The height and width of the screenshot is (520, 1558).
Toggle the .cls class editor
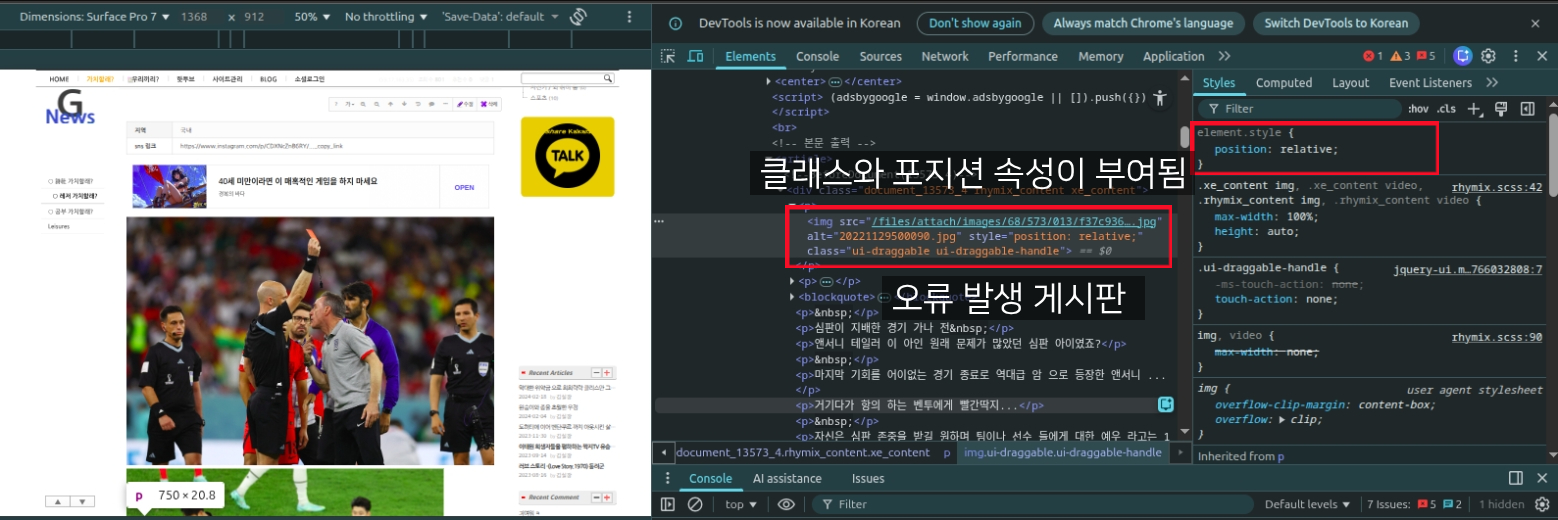tap(1446, 108)
